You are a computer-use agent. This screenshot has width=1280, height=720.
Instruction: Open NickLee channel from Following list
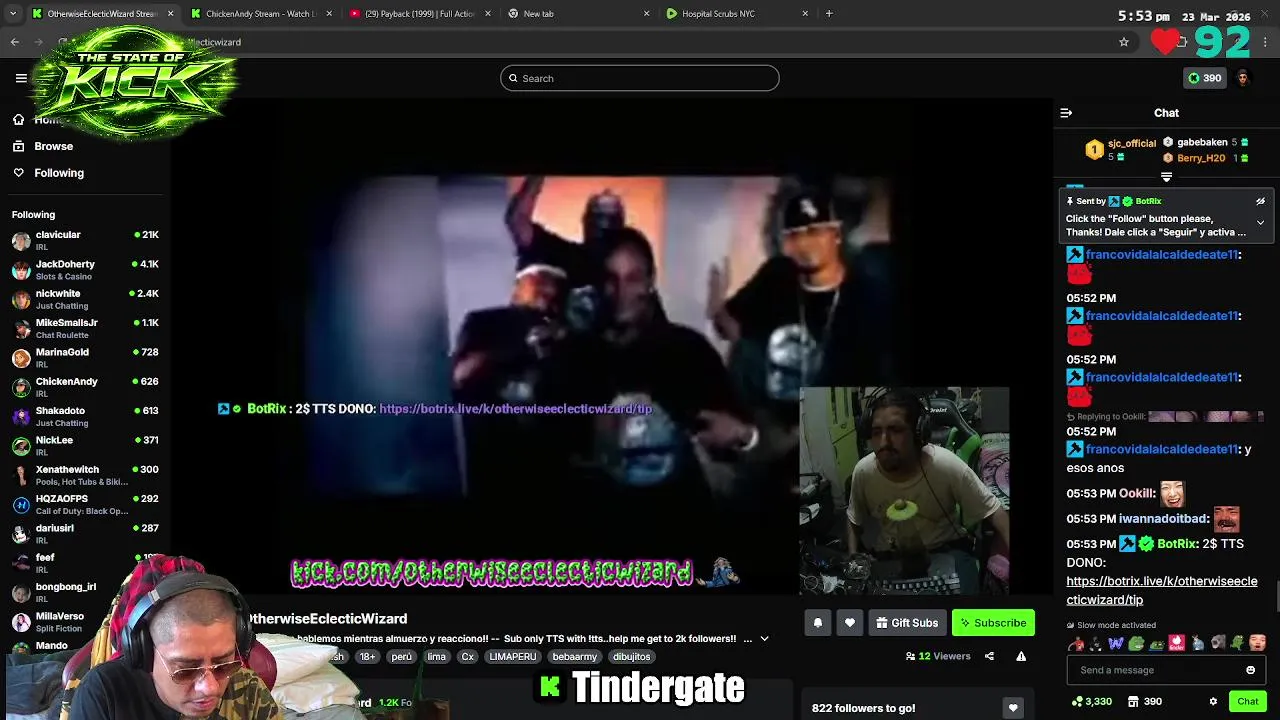click(x=85, y=446)
